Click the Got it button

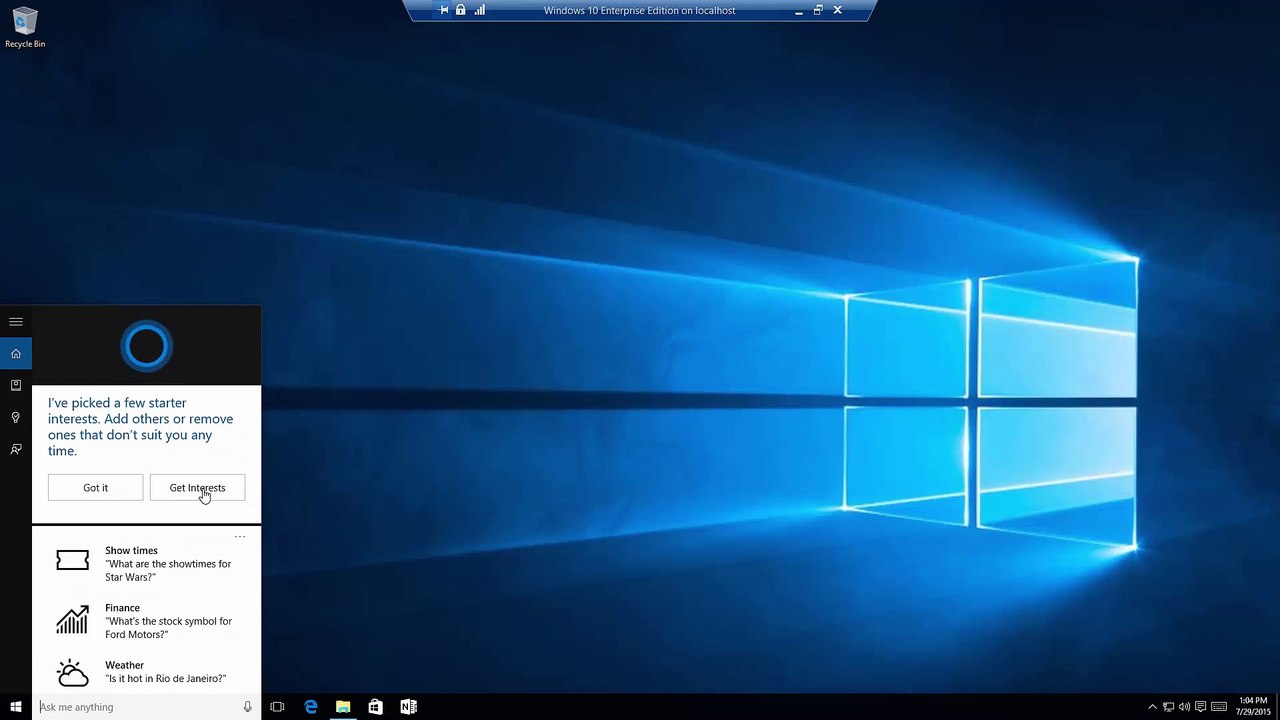[x=95, y=488]
